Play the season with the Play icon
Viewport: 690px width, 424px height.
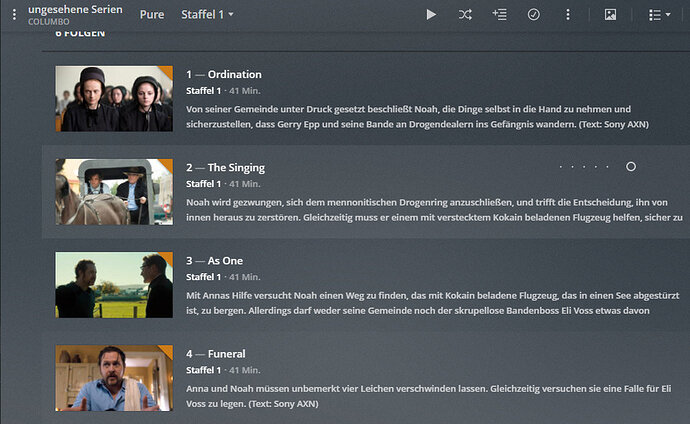point(431,15)
